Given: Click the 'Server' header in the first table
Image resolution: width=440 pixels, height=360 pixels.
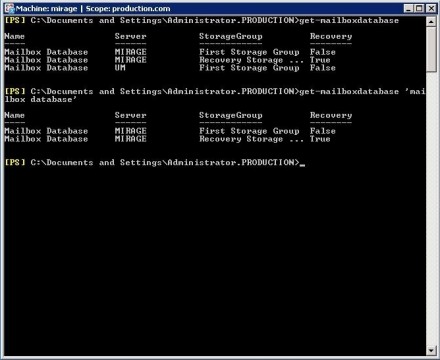Looking at the screenshot, I should (x=130, y=36).
